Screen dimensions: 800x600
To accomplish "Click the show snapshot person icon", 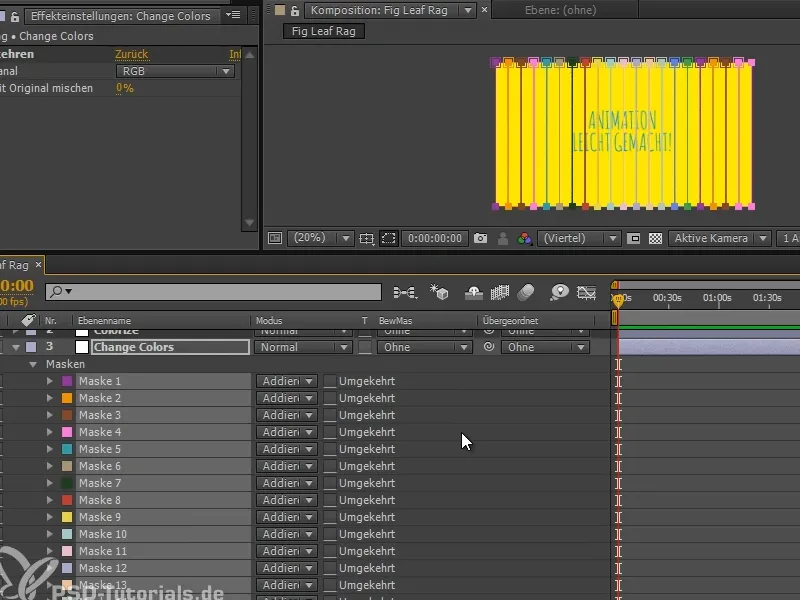I will tap(503, 238).
